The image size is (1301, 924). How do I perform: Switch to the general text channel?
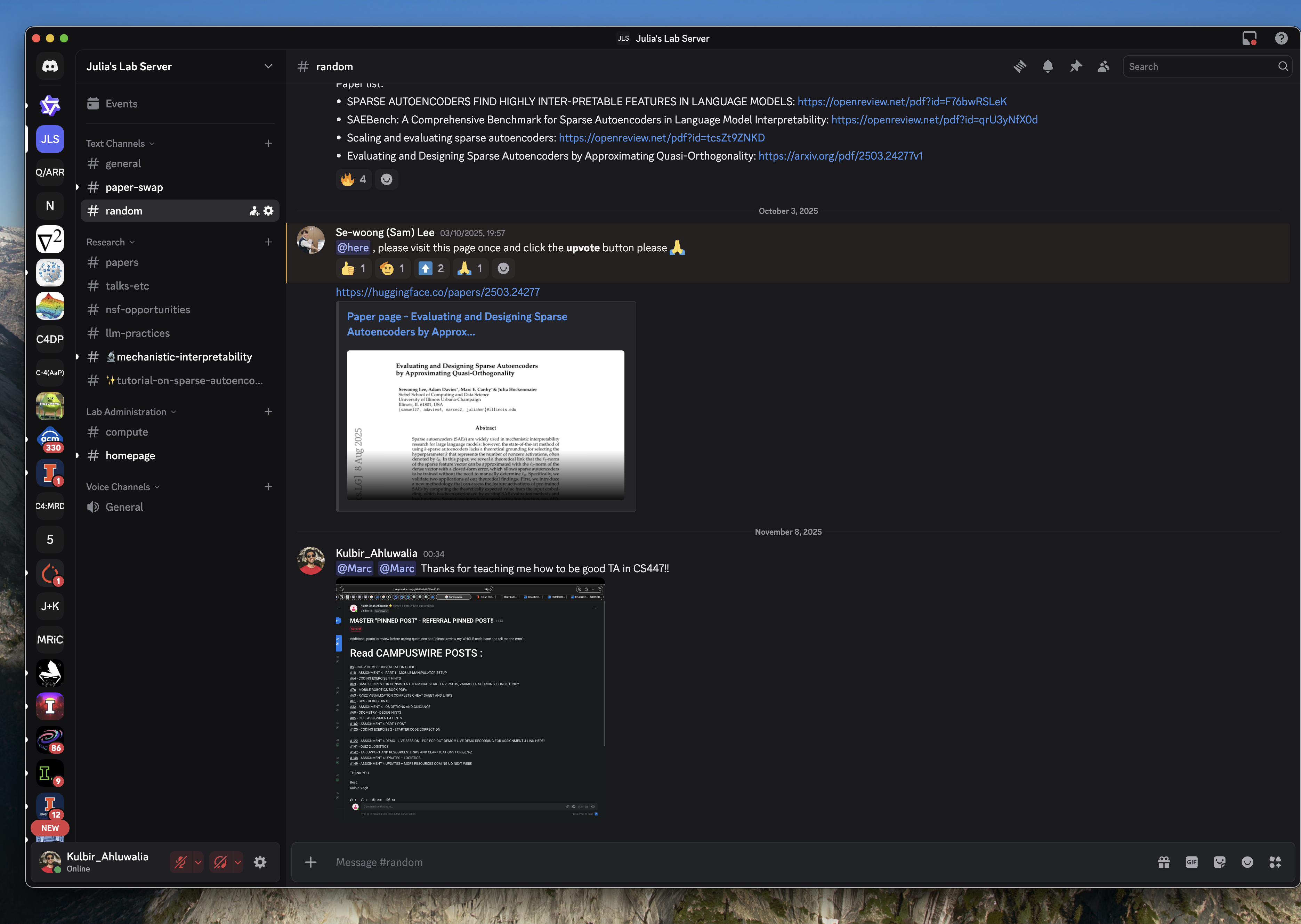click(x=180, y=164)
